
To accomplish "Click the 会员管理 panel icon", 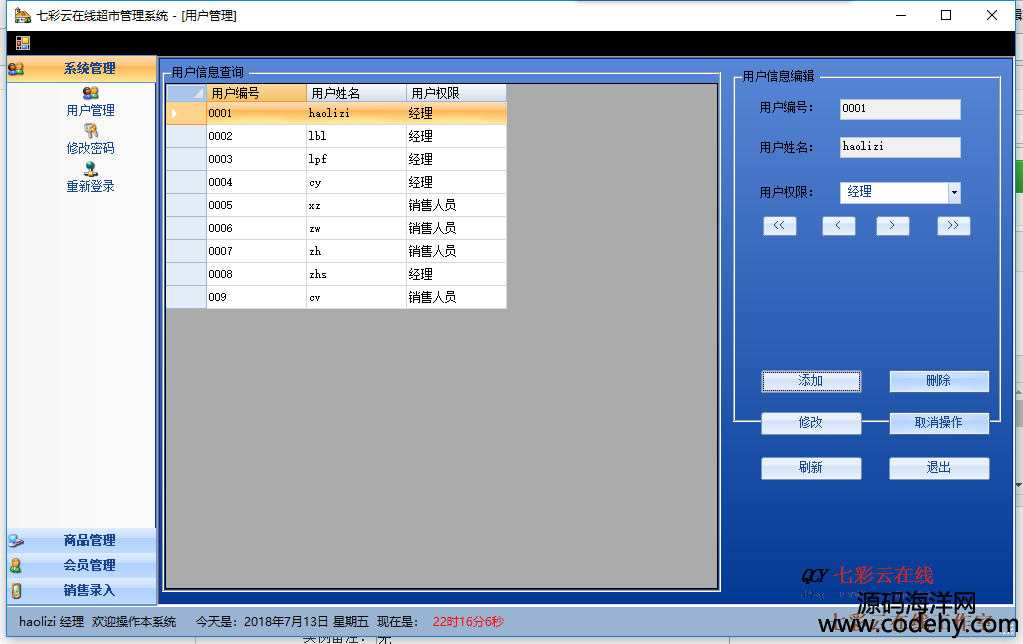I will coord(16,565).
